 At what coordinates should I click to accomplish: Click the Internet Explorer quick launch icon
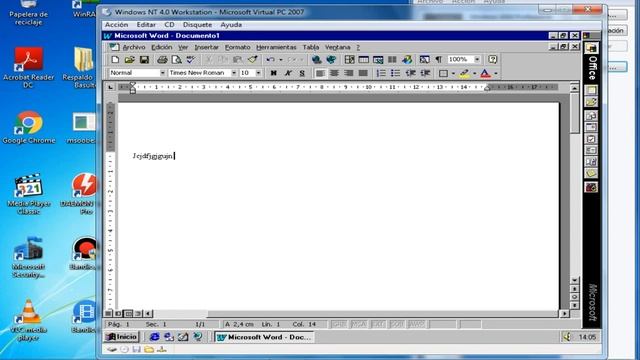(154, 337)
